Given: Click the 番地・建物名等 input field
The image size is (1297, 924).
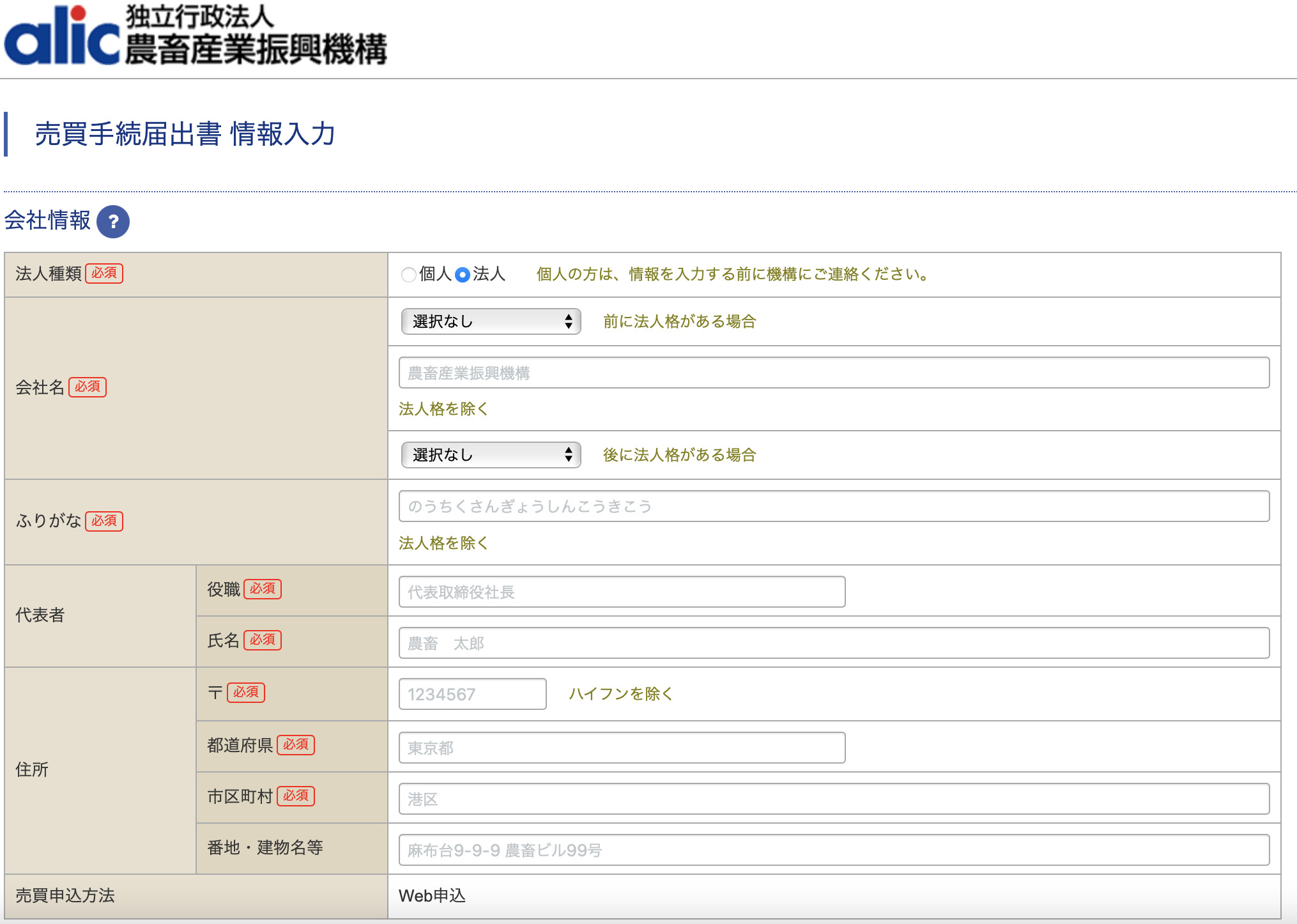Looking at the screenshot, I should [834, 850].
